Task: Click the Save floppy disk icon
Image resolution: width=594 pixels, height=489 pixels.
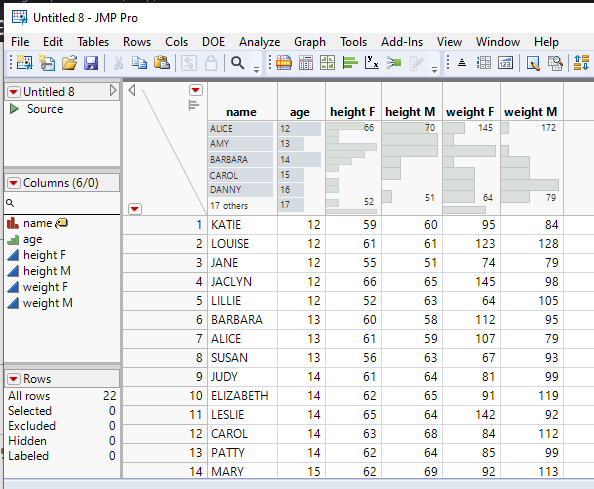Action: (91, 63)
